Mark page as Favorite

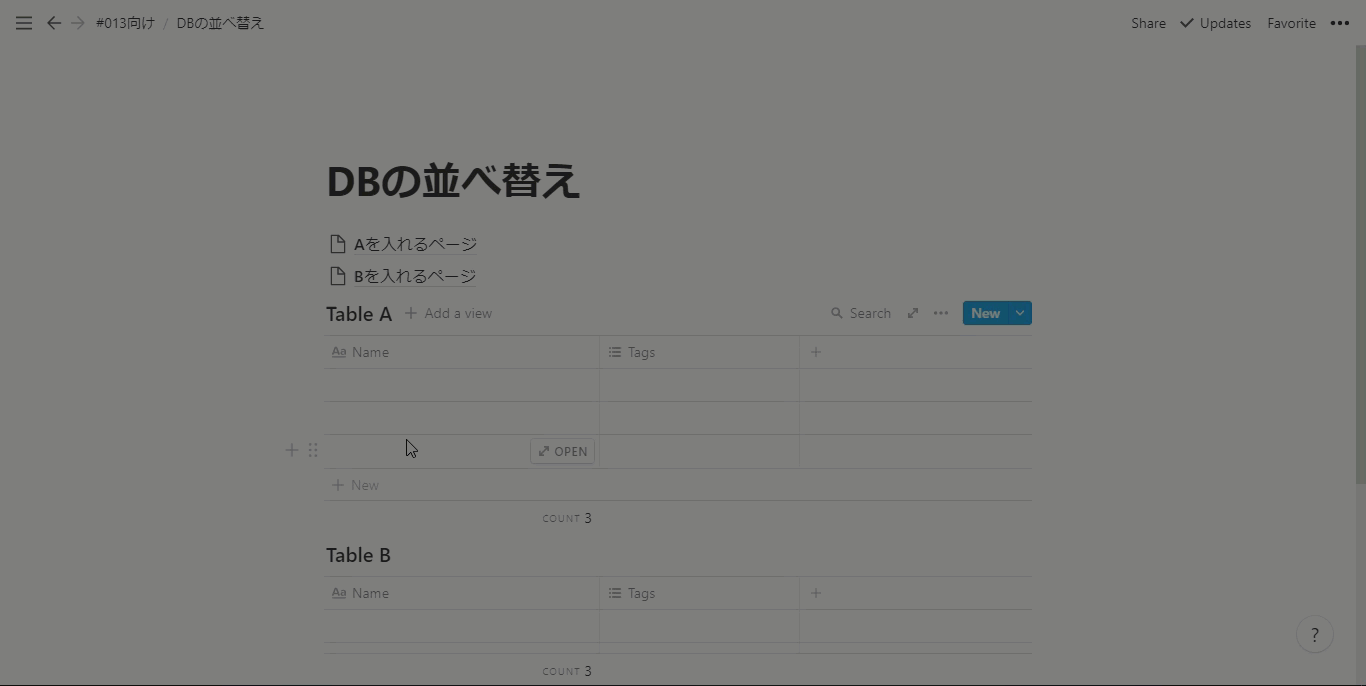1291,23
